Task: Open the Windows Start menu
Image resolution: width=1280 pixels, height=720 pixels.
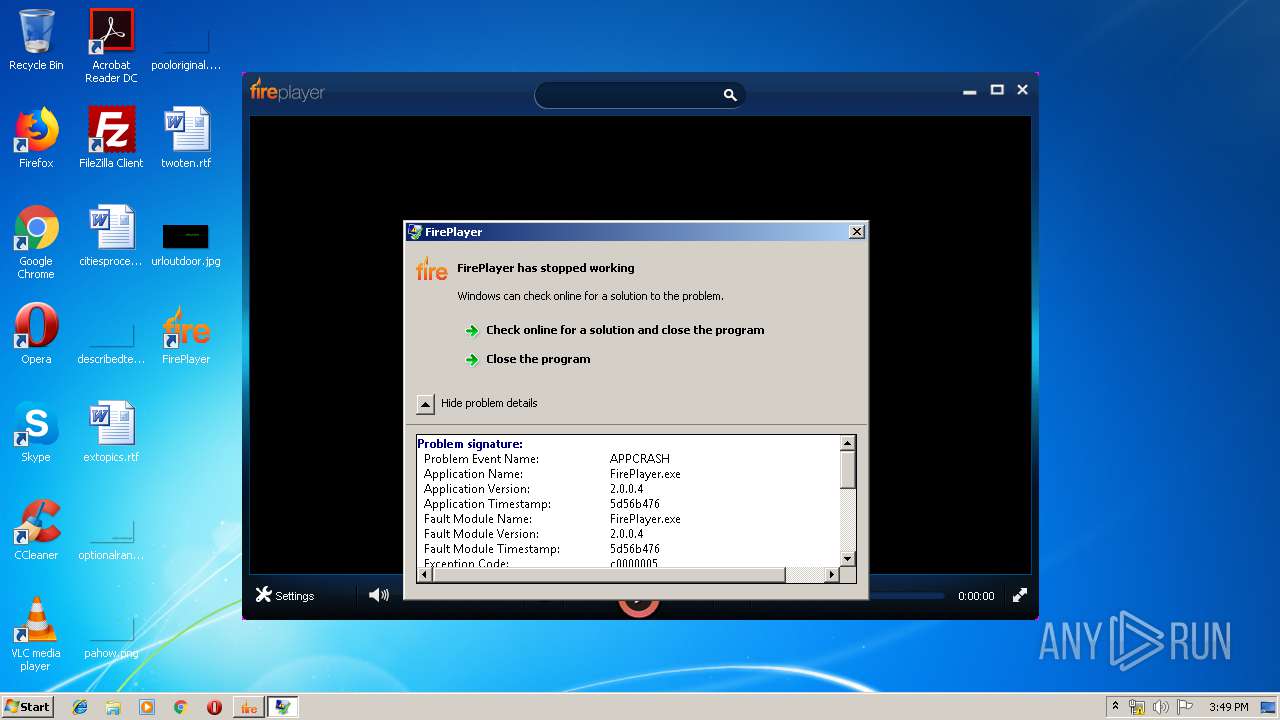Action: point(27,706)
